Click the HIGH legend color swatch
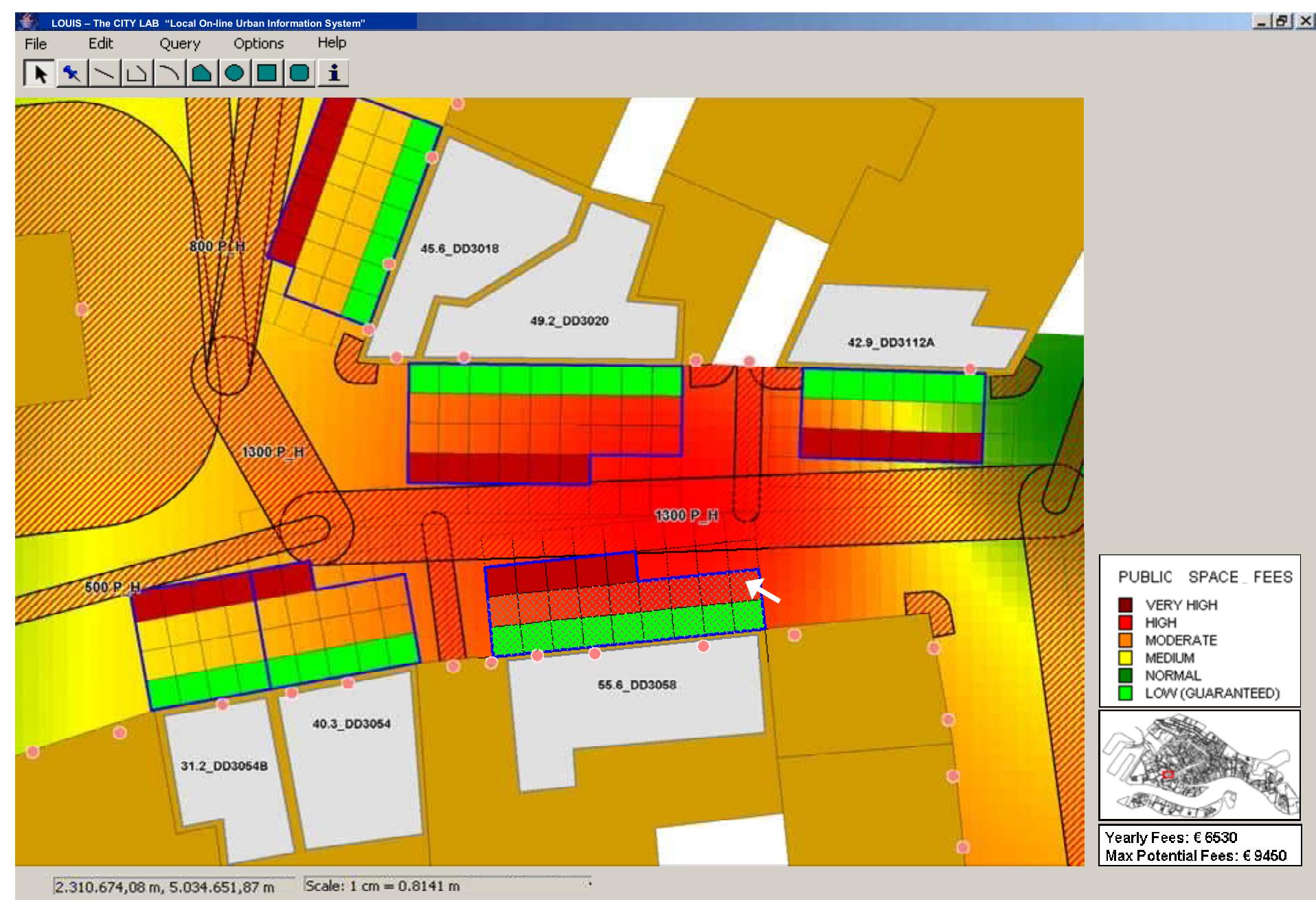1316x900 pixels. (1125, 622)
